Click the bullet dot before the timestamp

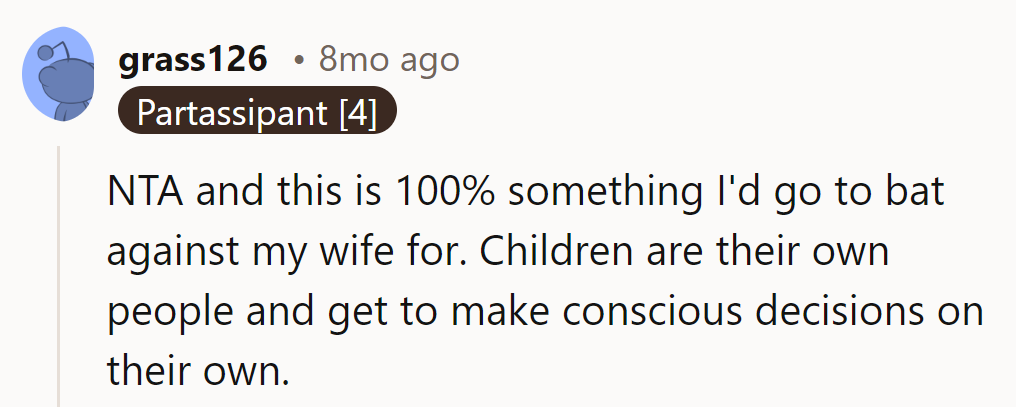coord(299,61)
